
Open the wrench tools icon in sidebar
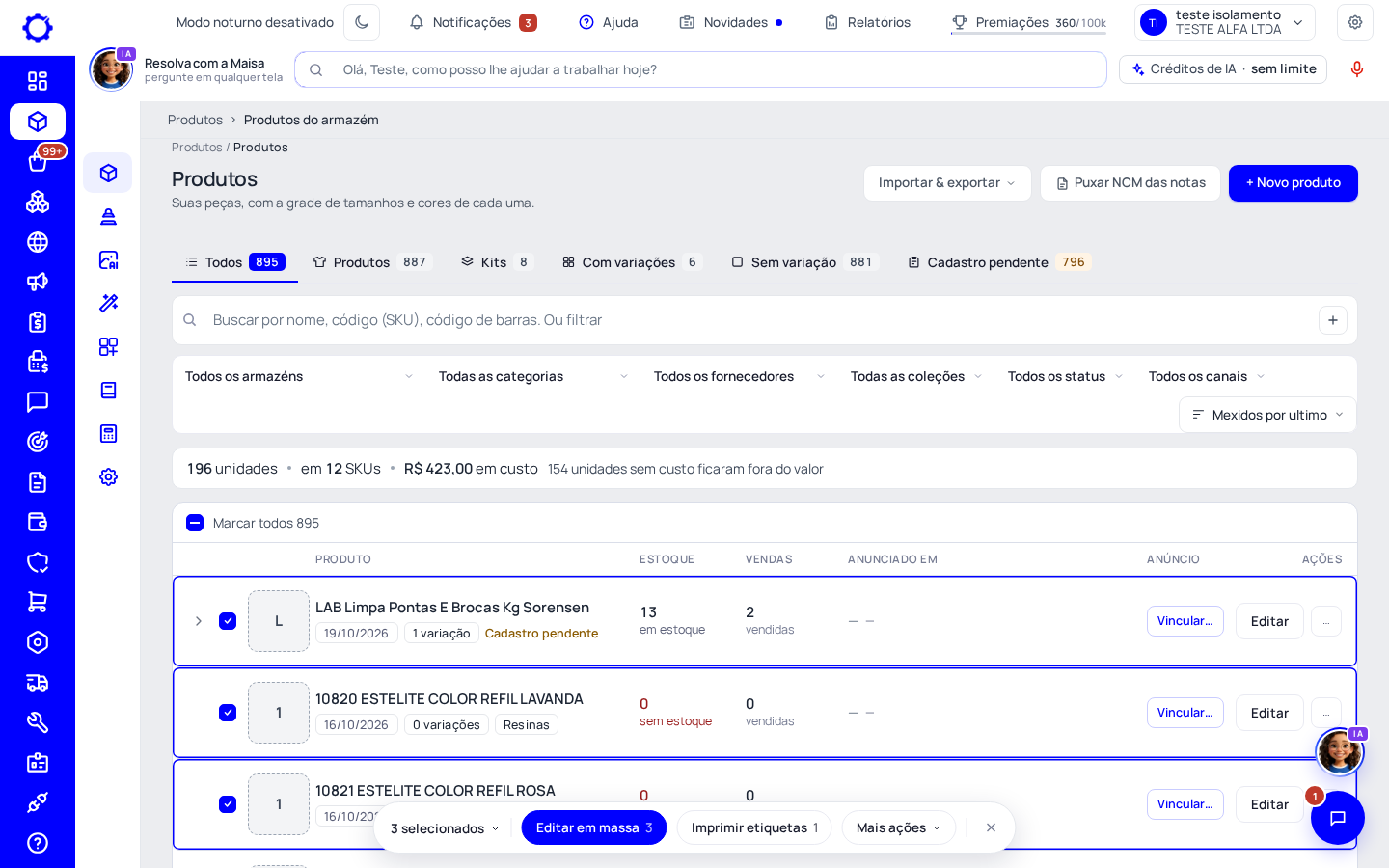point(38,722)
